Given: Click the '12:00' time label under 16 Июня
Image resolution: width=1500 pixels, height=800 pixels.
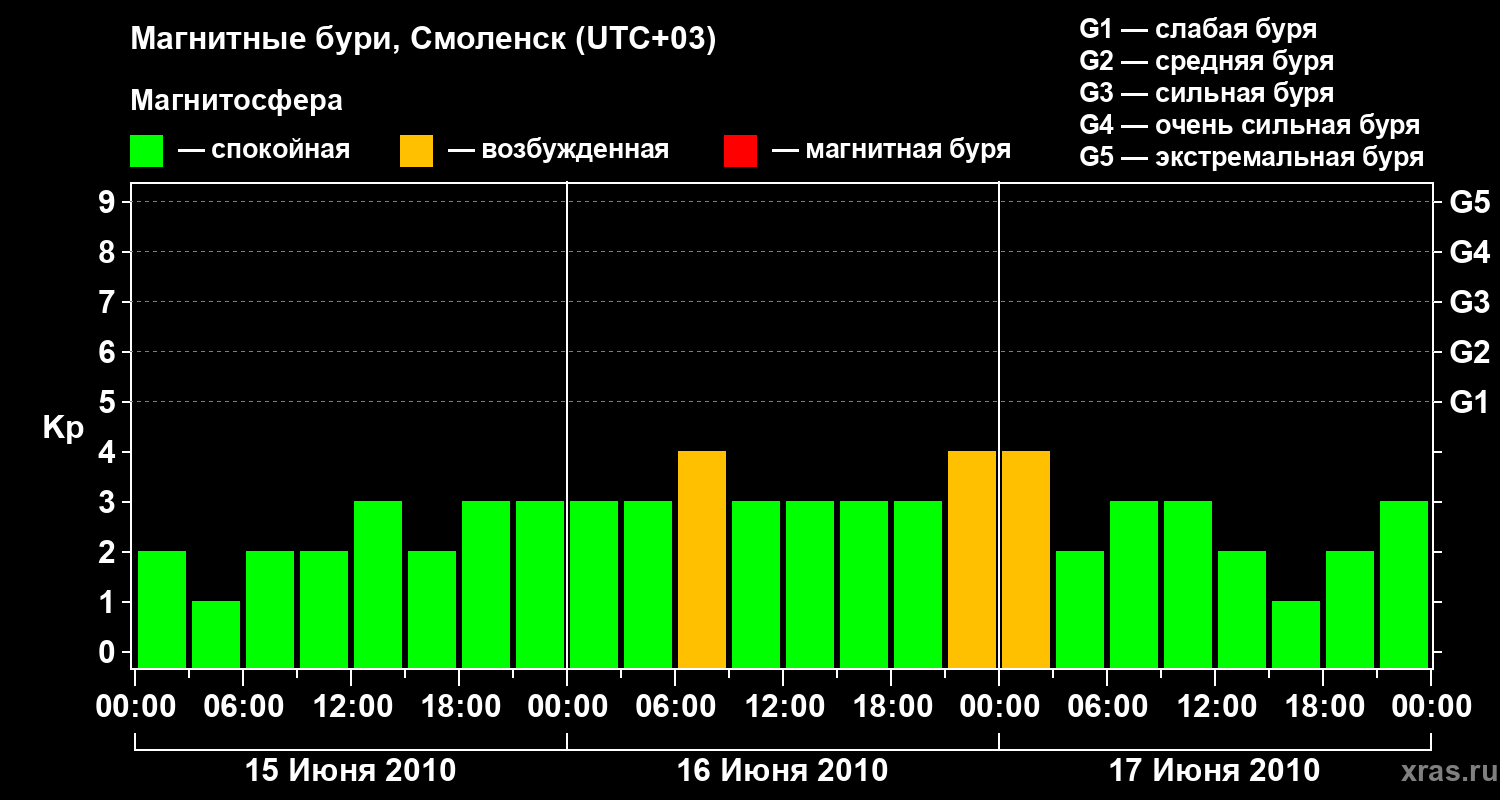Looking at the screenshot, I should (x=783, y=707).
